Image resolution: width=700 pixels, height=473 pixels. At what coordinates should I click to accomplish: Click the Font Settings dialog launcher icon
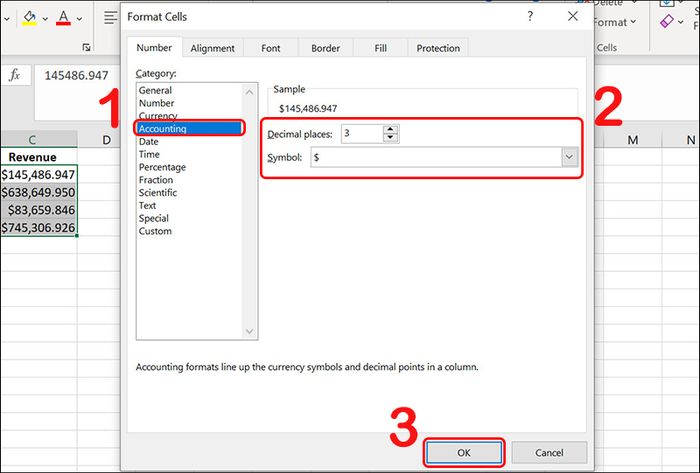click(87, 47)
